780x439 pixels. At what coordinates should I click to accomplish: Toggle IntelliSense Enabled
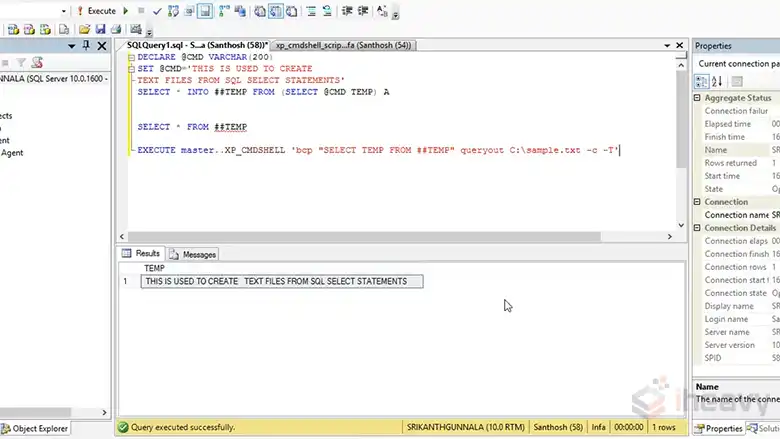pyautogui.click(x=205, y=11)
